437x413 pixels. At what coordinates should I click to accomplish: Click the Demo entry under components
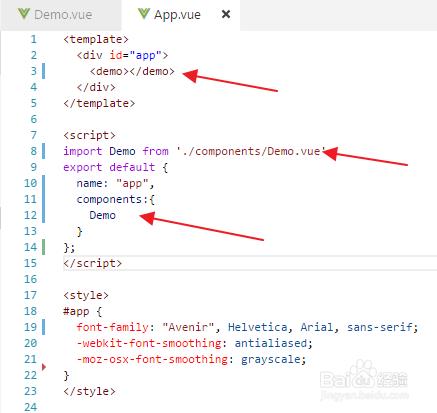point(102,215)
